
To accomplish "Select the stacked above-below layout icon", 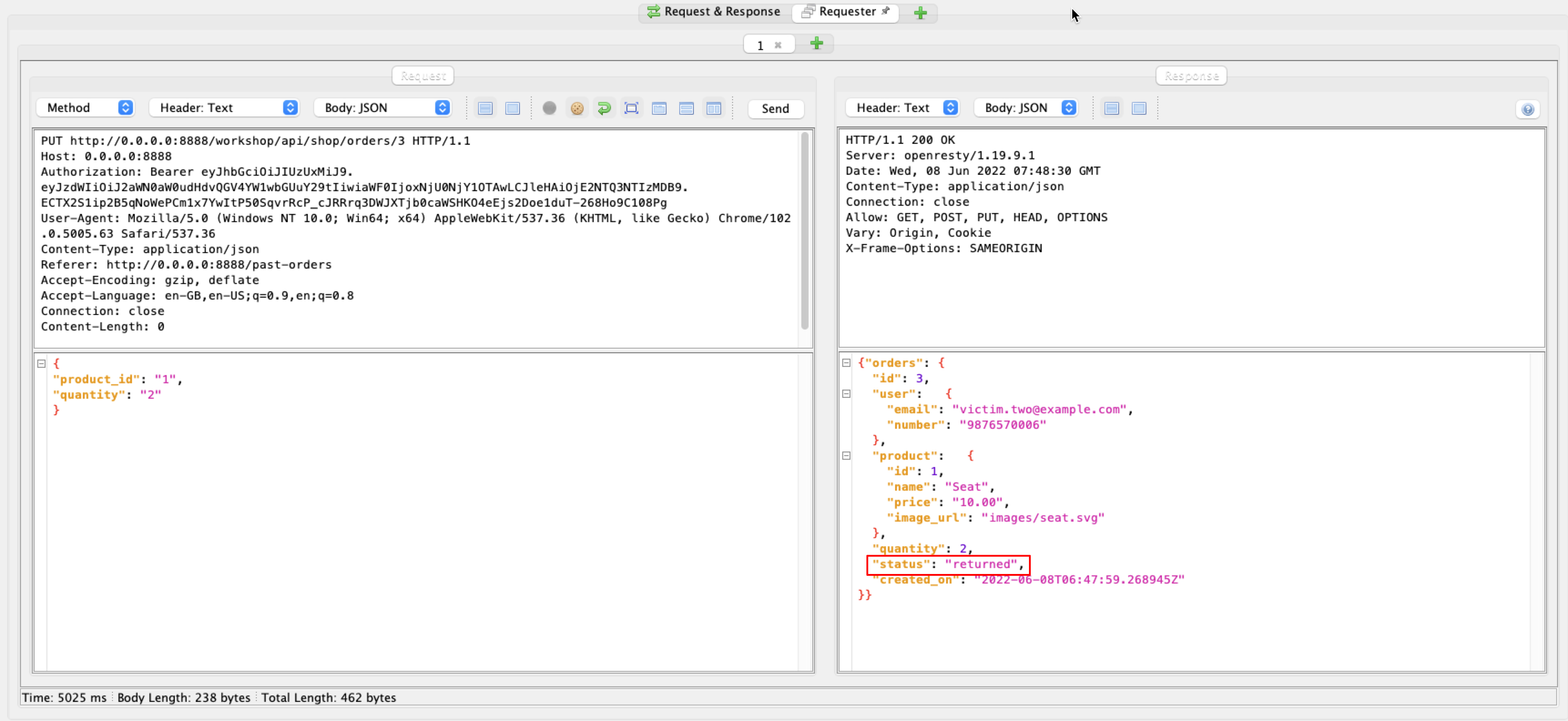I will 686,108.
